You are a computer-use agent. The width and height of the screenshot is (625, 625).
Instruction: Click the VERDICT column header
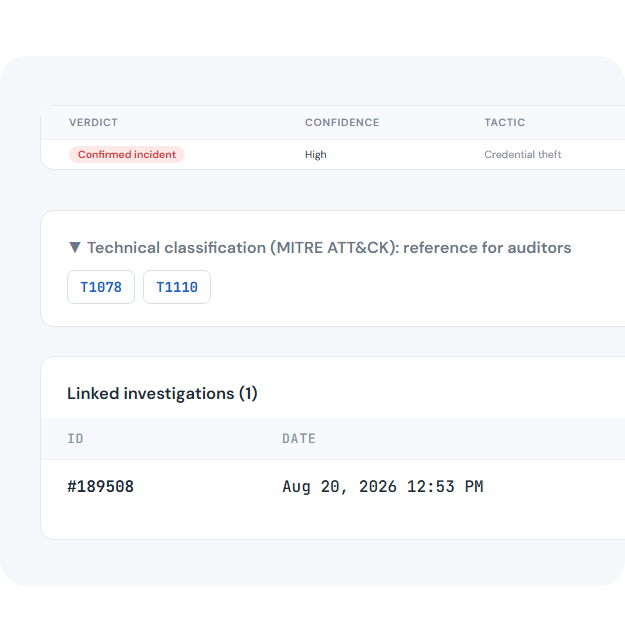pos(93,122)
